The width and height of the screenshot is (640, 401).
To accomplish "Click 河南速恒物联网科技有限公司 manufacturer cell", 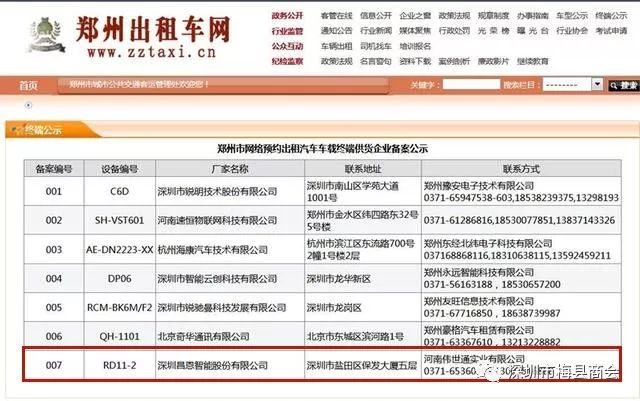I will pyautogui.click(x=230, y=221).
